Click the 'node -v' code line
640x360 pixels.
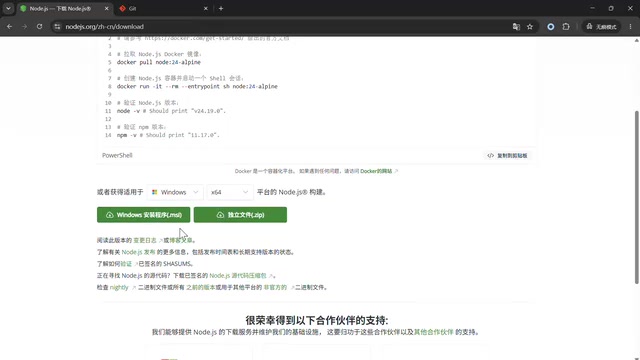(171, 111)
